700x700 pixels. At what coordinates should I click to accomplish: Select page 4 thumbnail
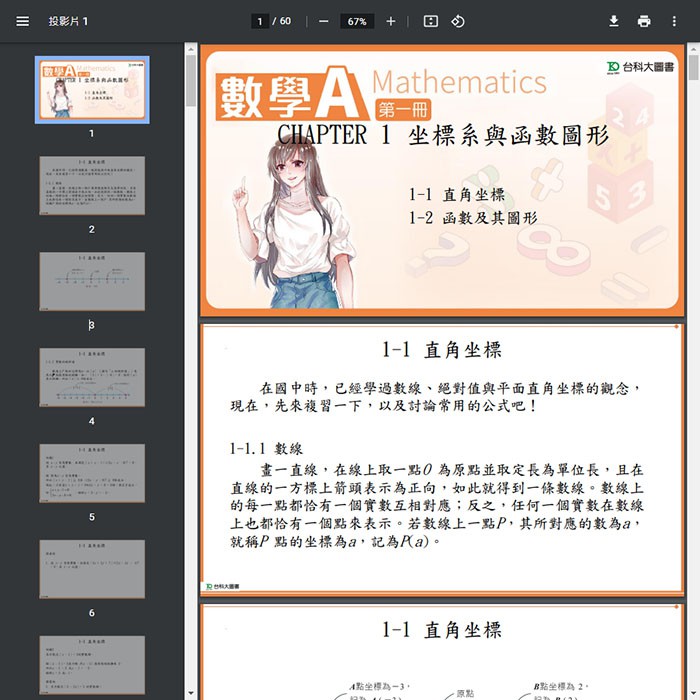pos(92,377)
